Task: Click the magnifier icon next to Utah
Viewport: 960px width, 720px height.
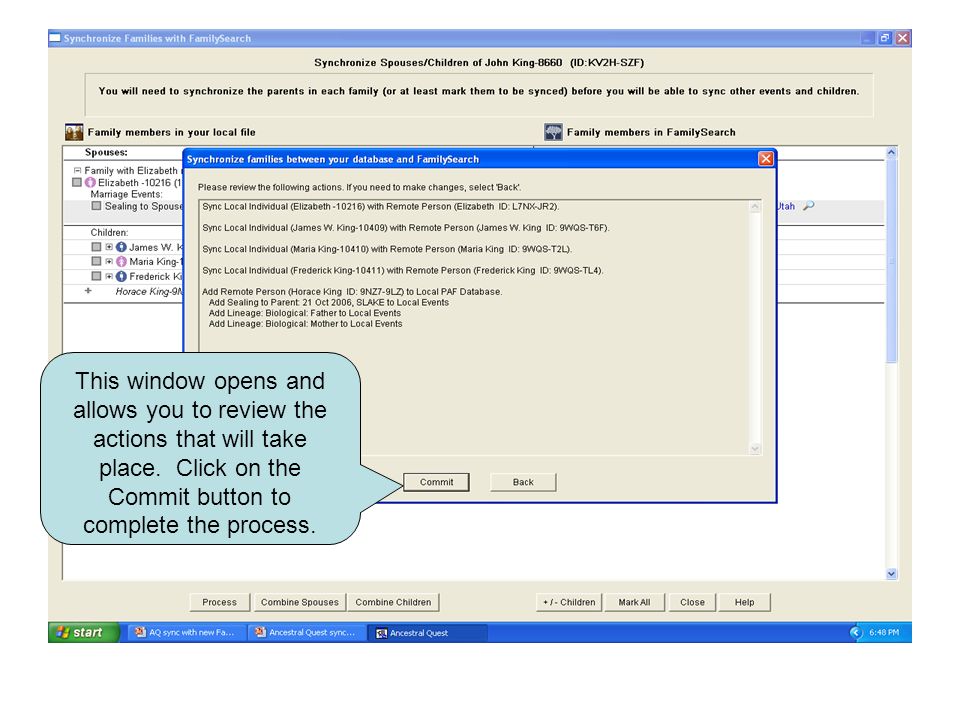Action: coord(808,206)
